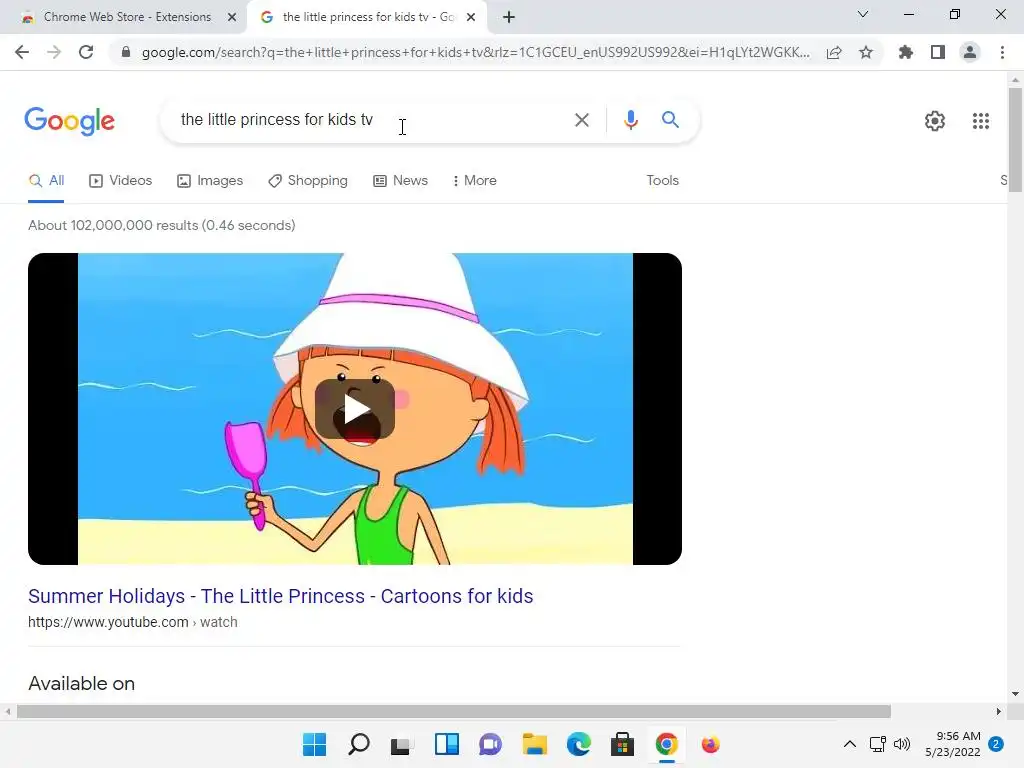Open Task View on the taskbar

(x=402, y=744)
